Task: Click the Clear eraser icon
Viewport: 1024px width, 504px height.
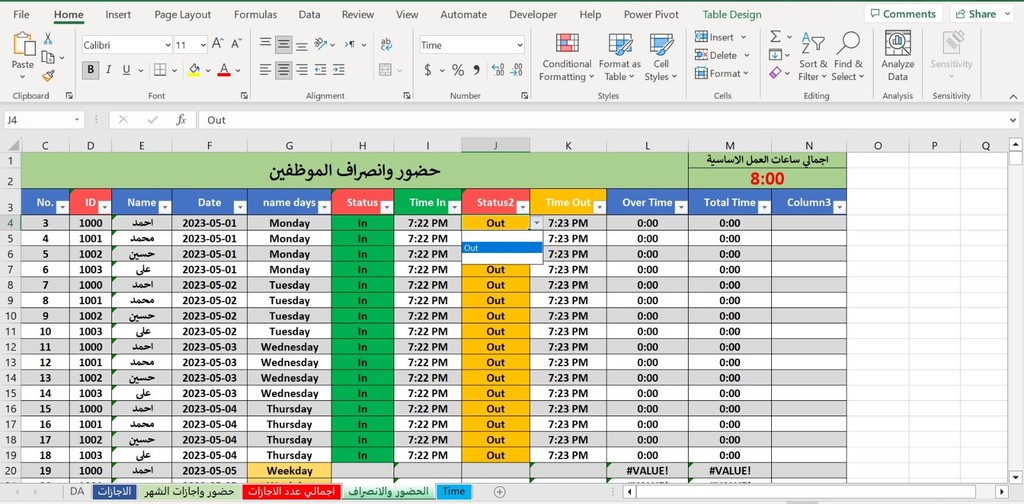Action: 775,73
